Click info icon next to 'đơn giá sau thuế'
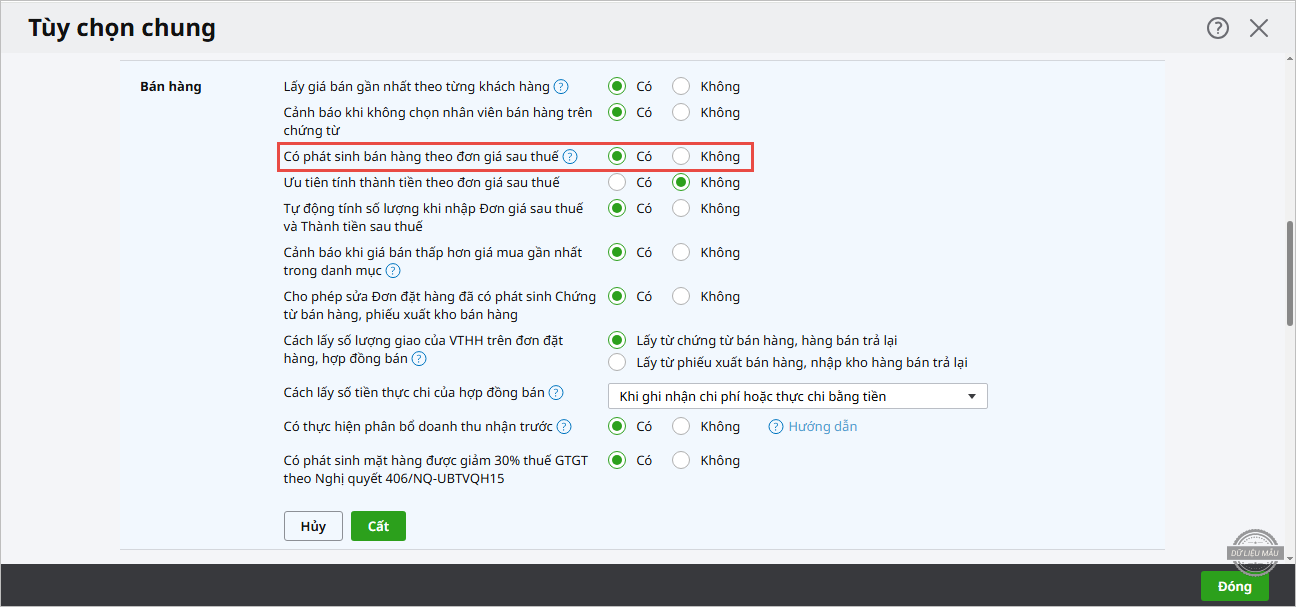 [x=570, y=157]
